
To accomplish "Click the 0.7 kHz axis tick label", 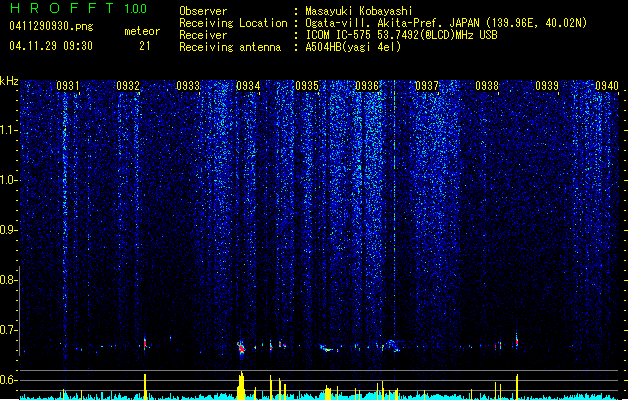I will (x=7, y=330).
